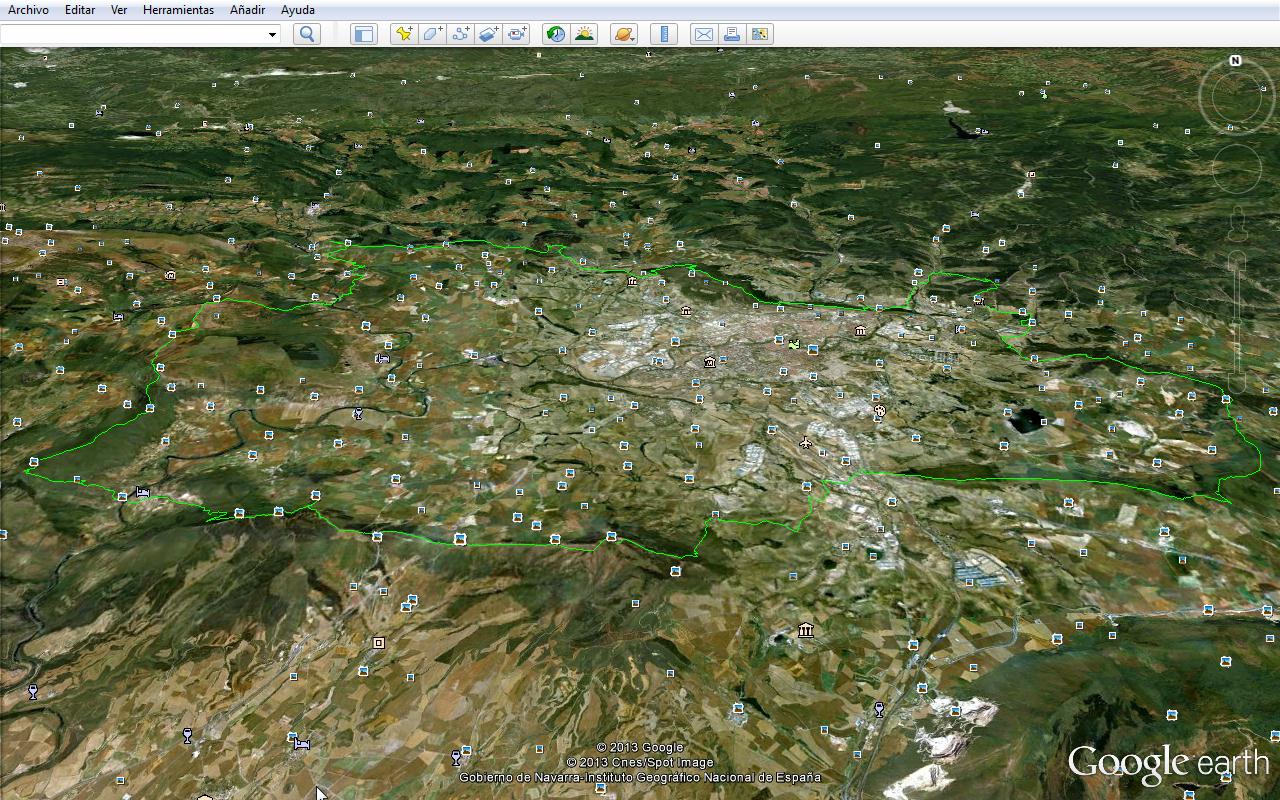Open the planet switcher dropdown
The height and width of the screenshot is (800, 1280).
click(x=624, y=34)
